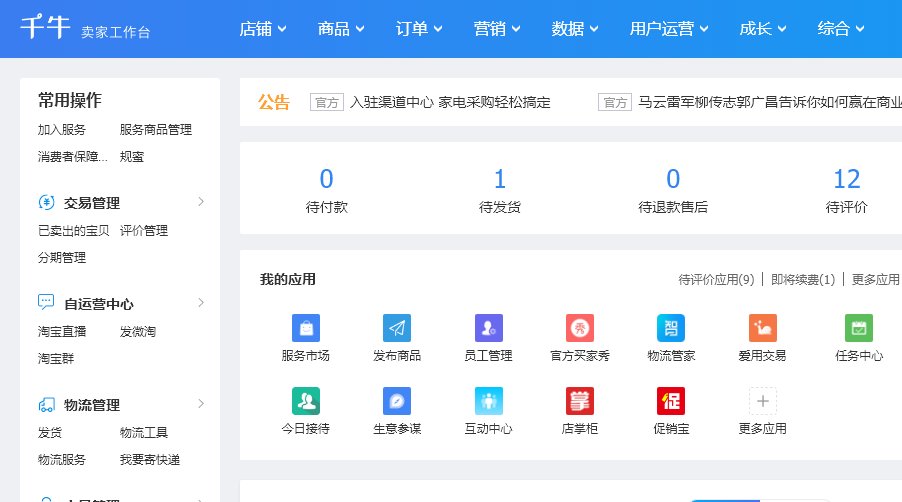The width and height of the screenshot is (902, 502).
Task: Click 我要寄快递 link
Action: tap(150, 459)
